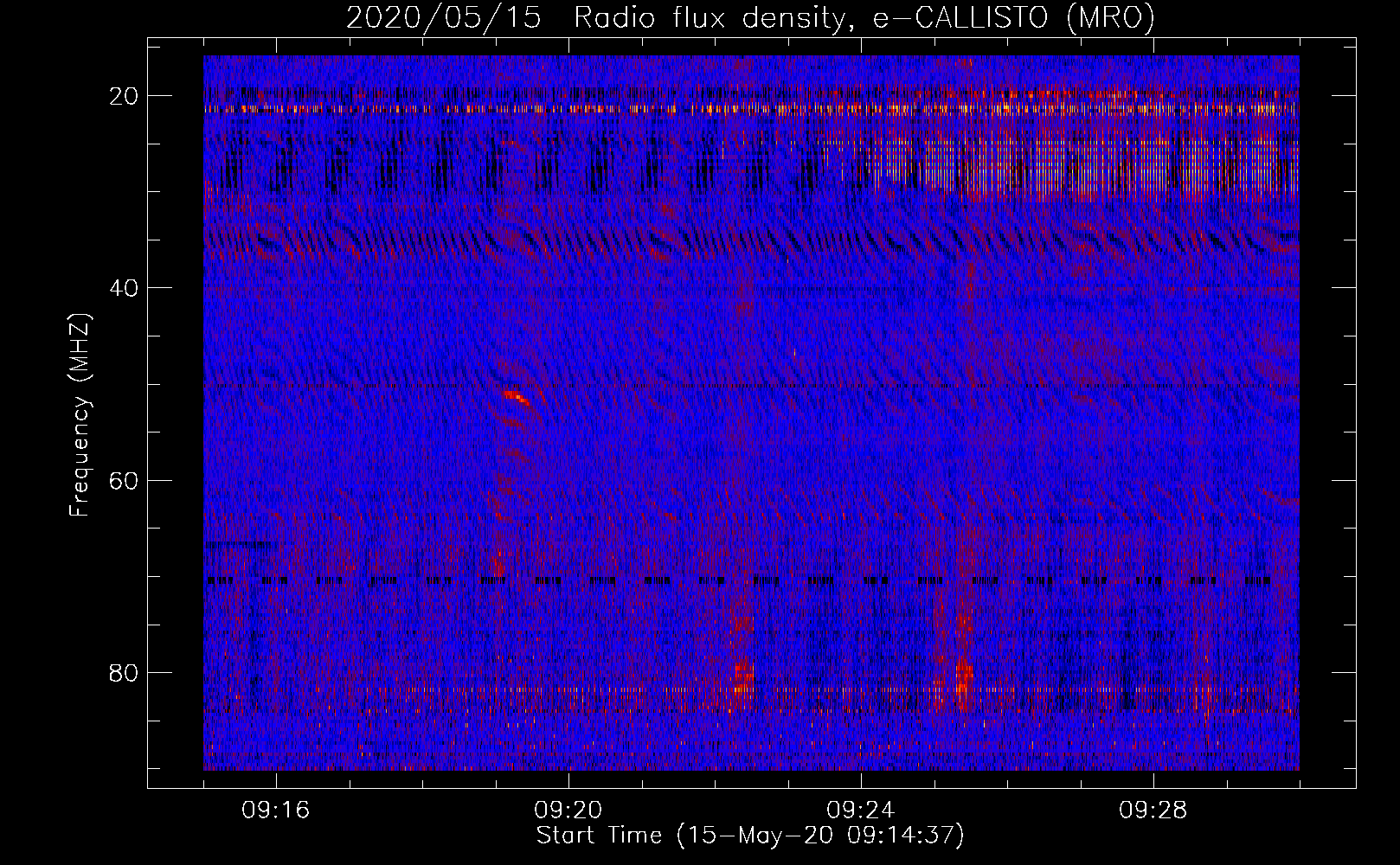Click the 60 MHz frequency tick label
Image resolution: width=1400 pixels, height=865 pixels.
click(125, 480)
